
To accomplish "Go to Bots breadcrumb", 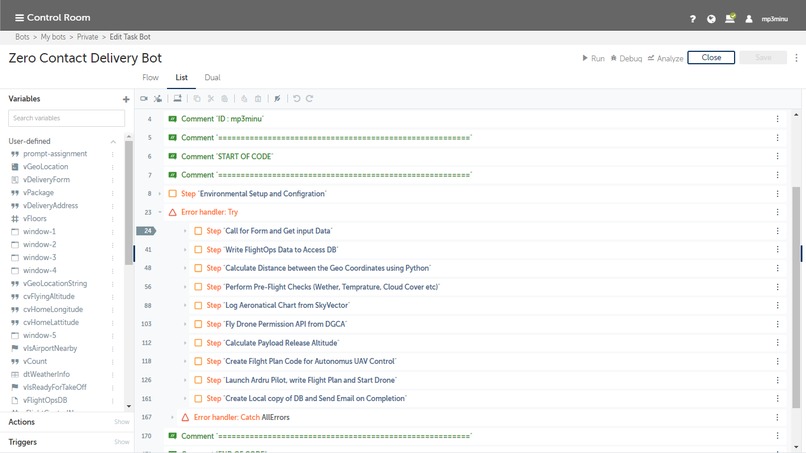I will coord(22,37).
